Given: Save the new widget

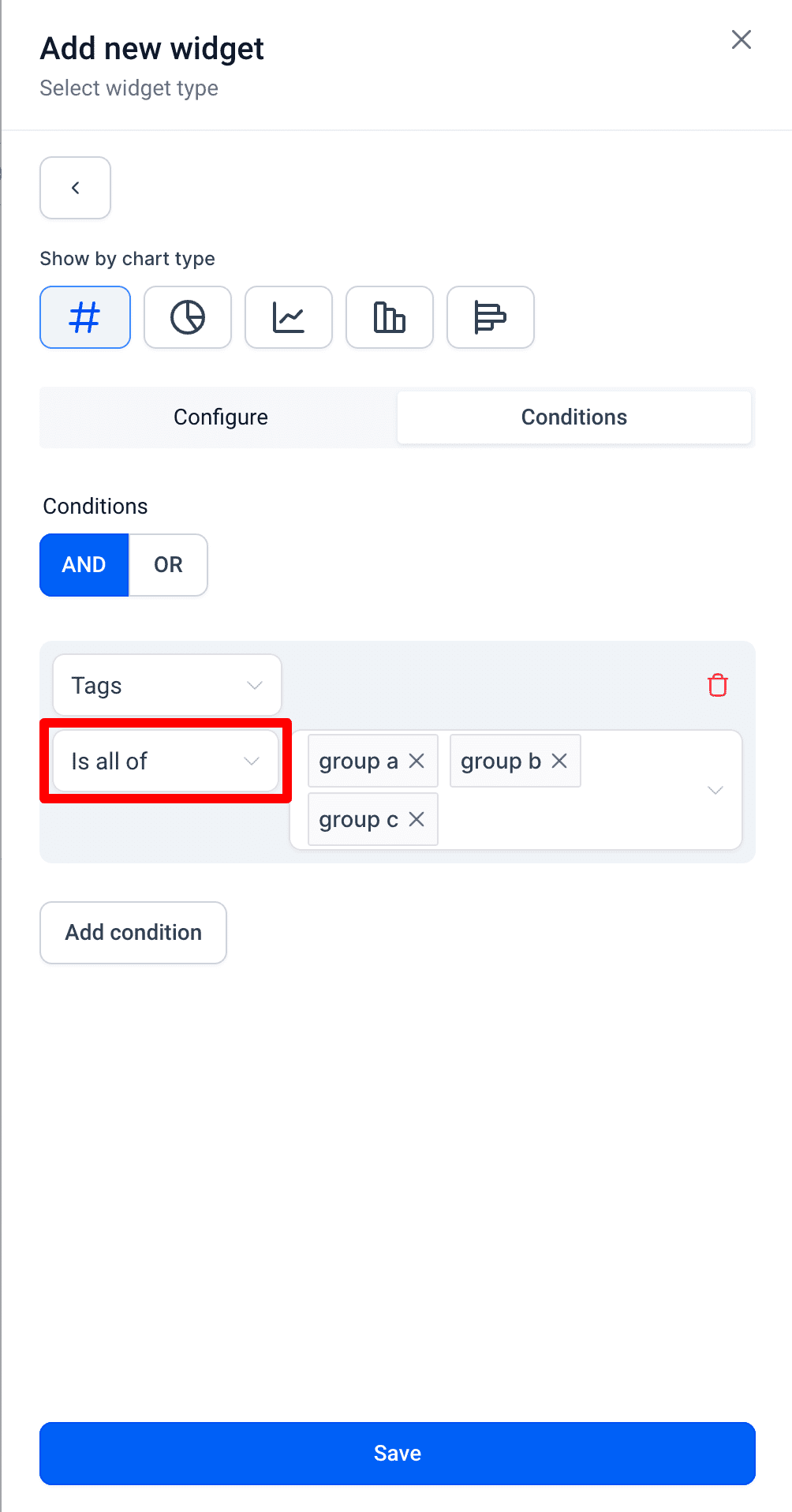Looking at the screenshot, I should click(398, 1454).
